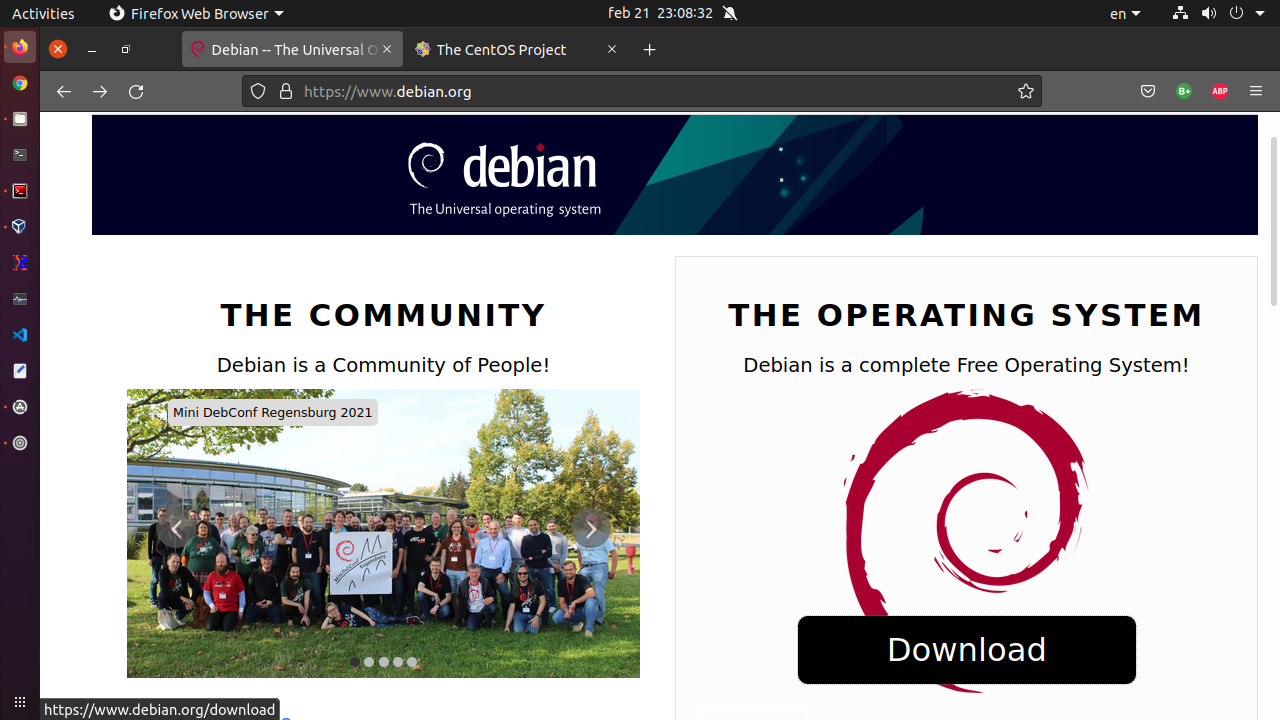The height and width of the screenshot is (720, 1280).
Task: Bookmark this page with the star icon
Action: pos(1025,91)
